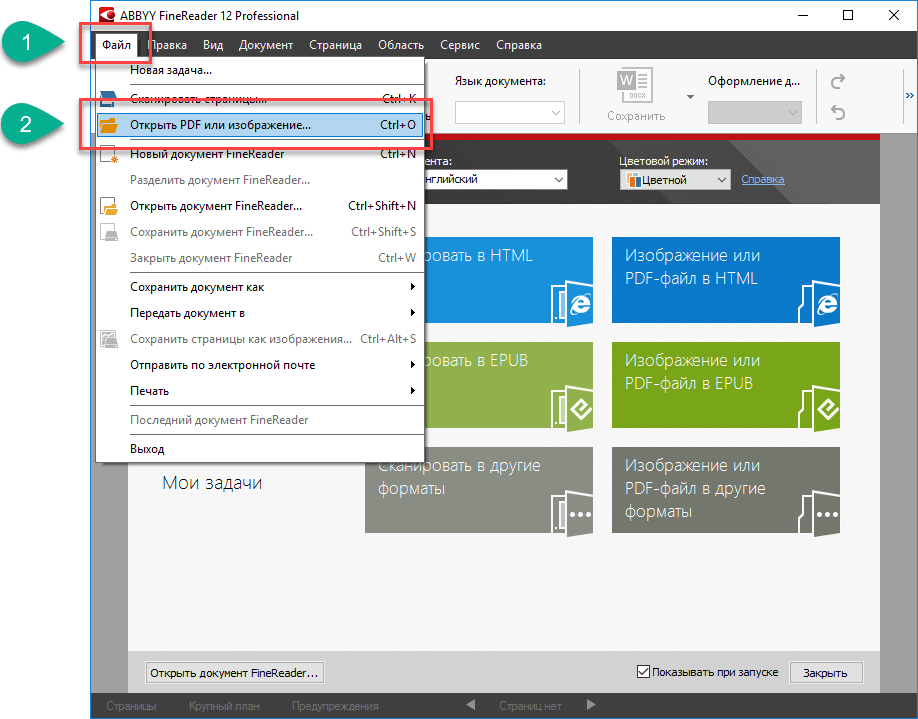Screen dimensions: 918x719
Task: Toggle Показывать при запуске checkbox
Action: tap(643, 672)
